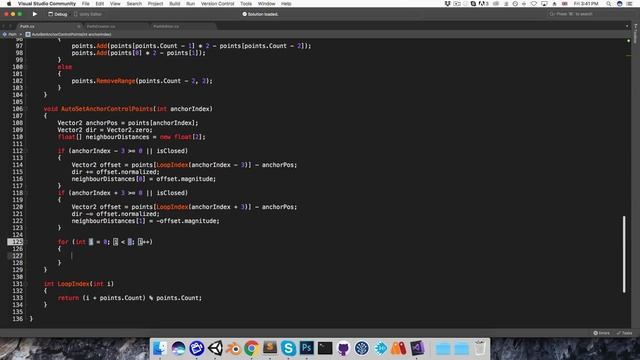
Task: Open Sublime Text from the dock
Action: pyautogui.click(x=270, y=348)
